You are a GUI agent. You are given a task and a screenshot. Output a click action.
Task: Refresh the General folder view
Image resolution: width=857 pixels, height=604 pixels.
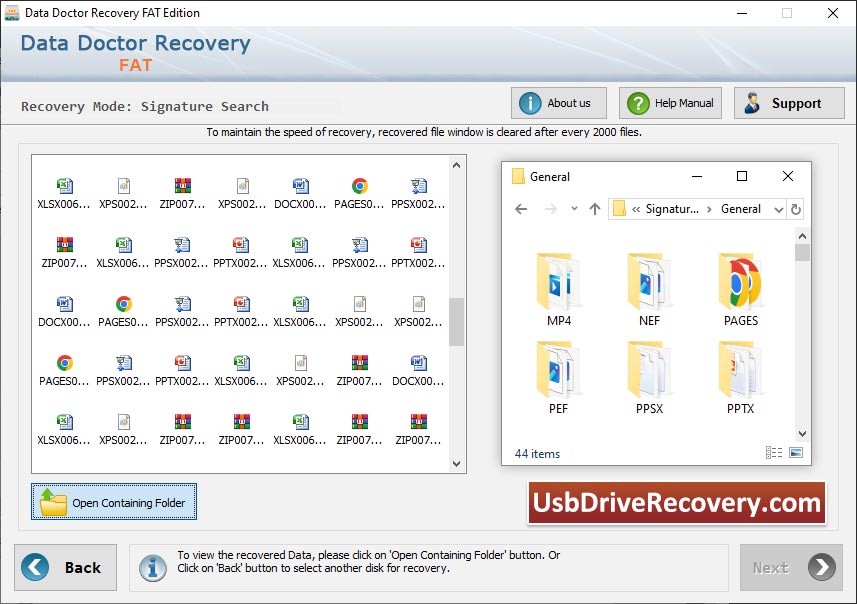click(x=796, y=209)
